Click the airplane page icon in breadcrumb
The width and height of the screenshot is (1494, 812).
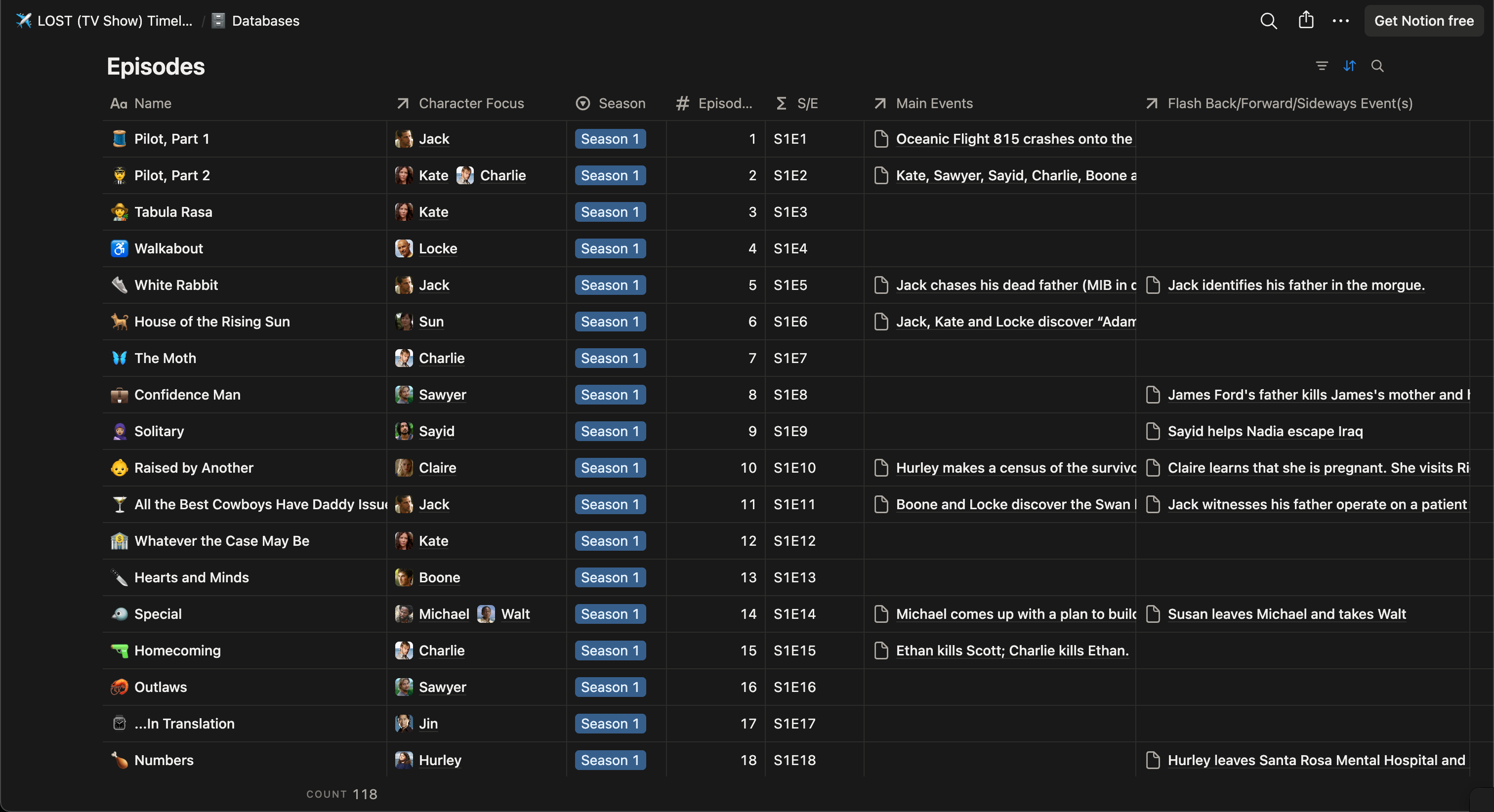[23, 21]
